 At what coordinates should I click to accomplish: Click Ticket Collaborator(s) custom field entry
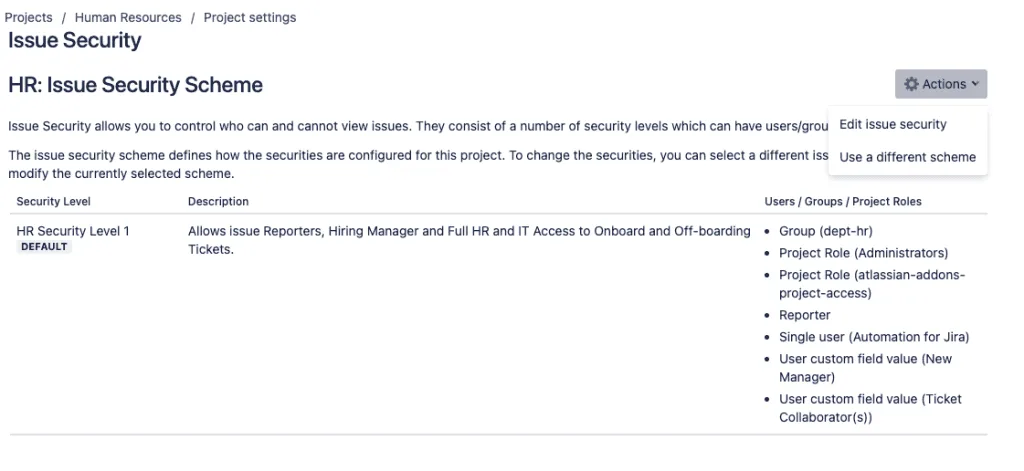point(870,408)
